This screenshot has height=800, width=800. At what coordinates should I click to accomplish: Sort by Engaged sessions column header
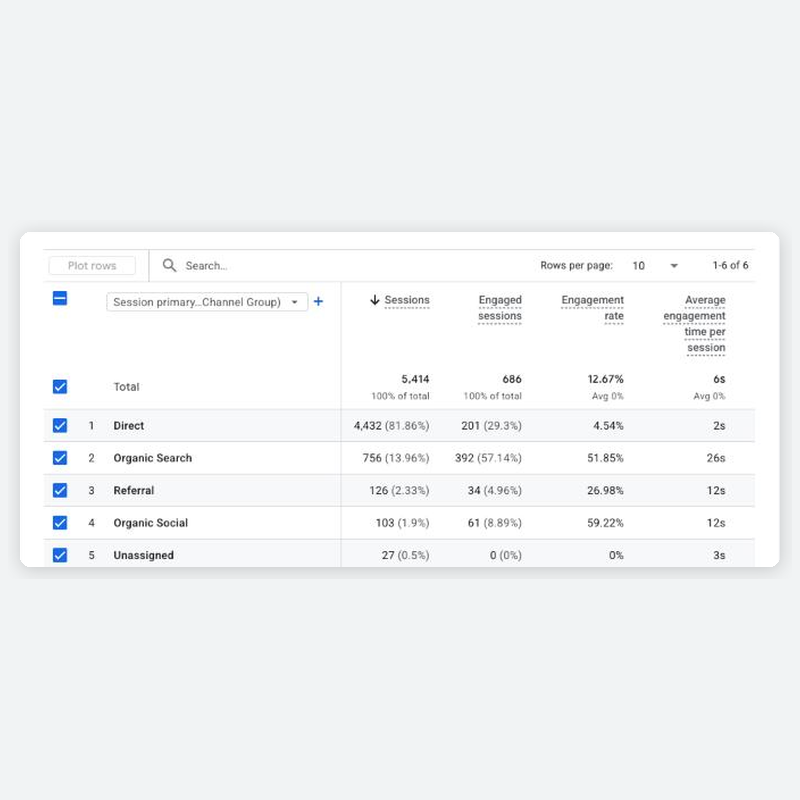500,308
